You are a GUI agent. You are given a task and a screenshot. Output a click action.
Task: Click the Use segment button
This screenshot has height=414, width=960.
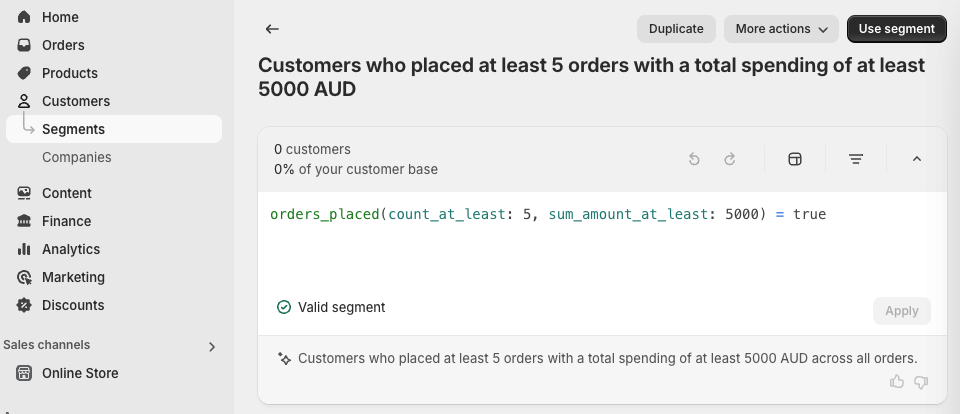click(x=896, y=29)
